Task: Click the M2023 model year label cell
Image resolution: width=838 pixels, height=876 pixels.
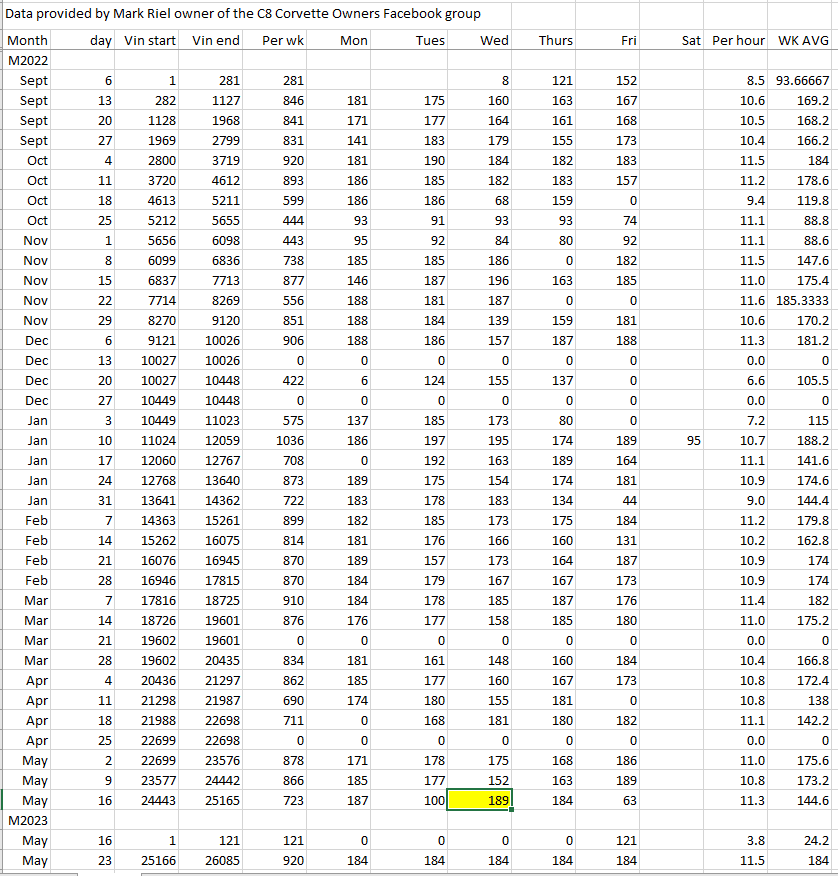Action: (28, 820)
